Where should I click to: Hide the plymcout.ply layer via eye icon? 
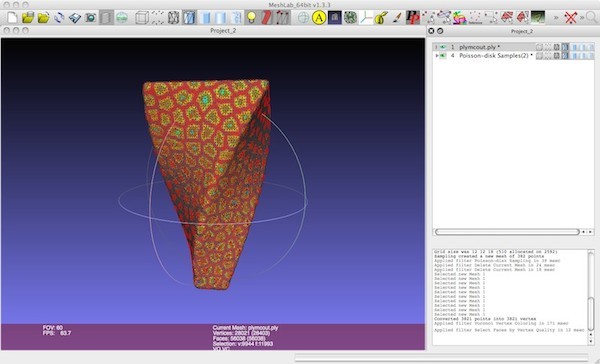[443, 47]
